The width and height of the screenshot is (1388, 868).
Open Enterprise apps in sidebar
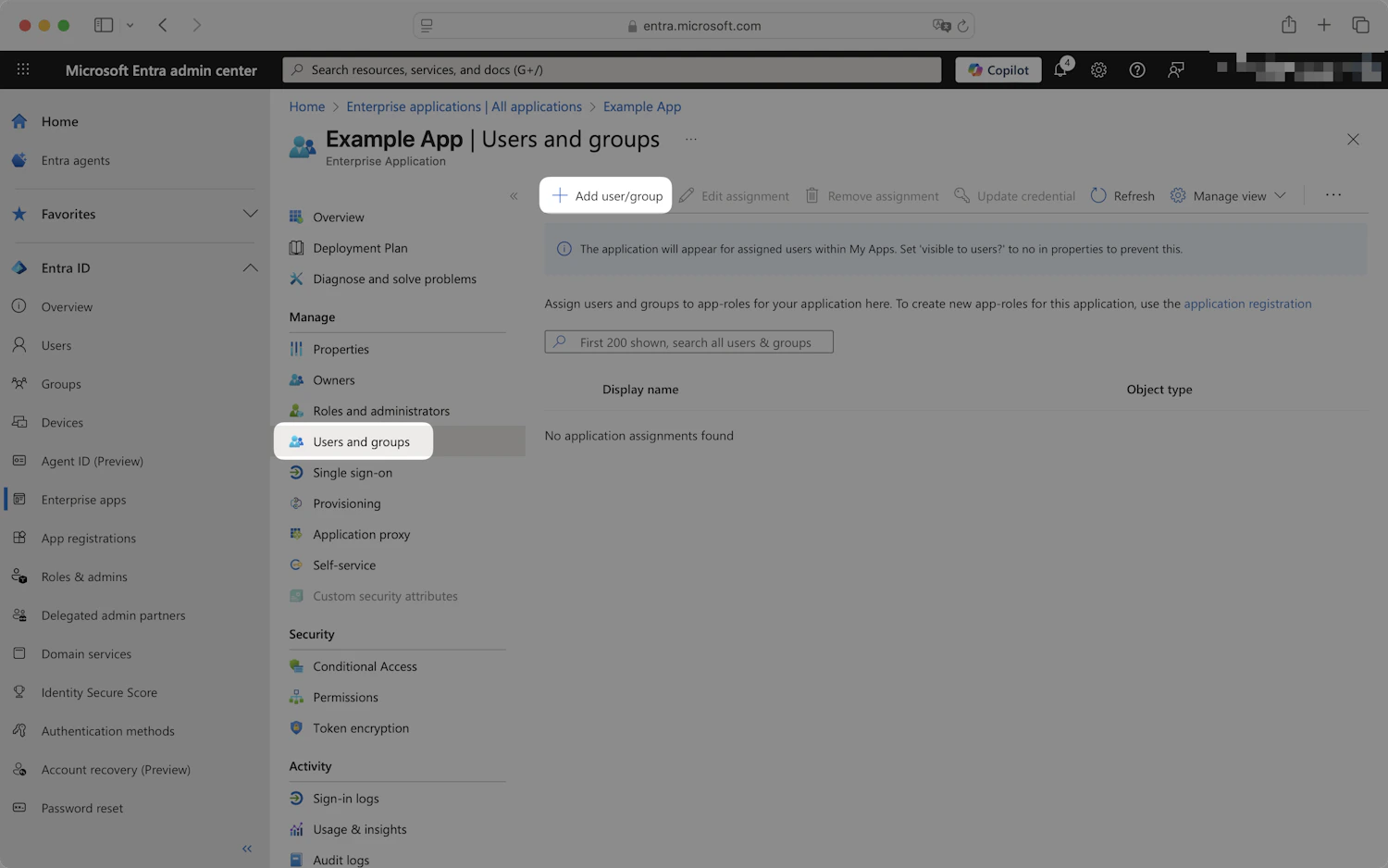pos(83,500)
